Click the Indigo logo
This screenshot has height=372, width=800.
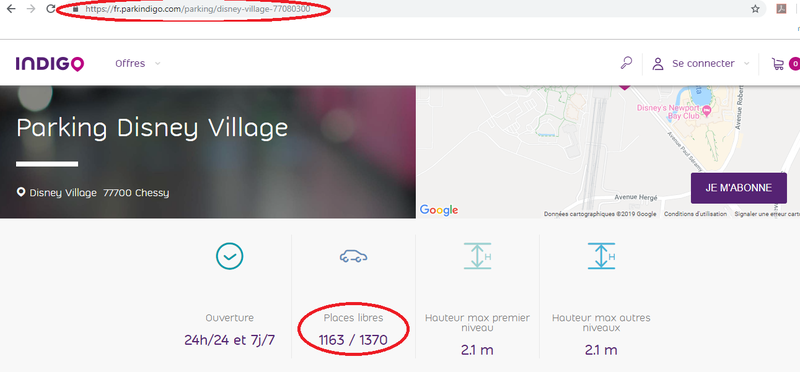point(50,64)
